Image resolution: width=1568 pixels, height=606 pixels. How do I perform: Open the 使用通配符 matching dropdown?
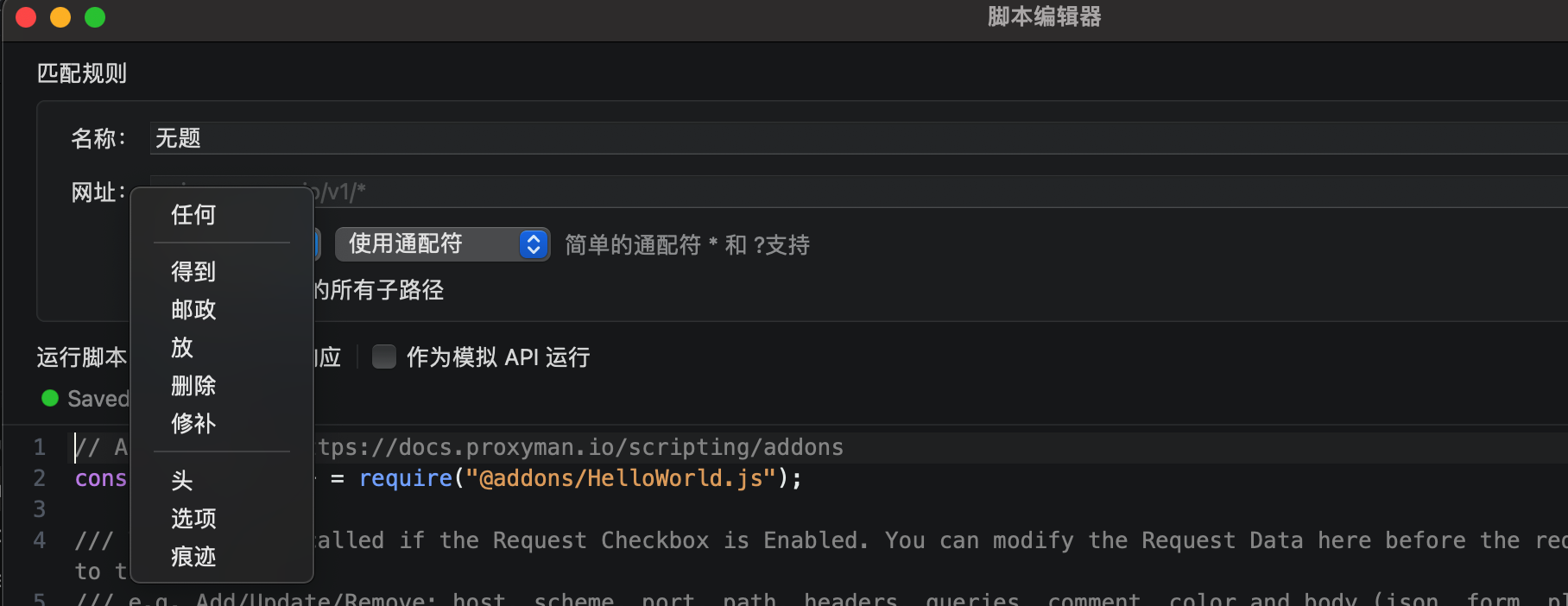coord(442,244)
